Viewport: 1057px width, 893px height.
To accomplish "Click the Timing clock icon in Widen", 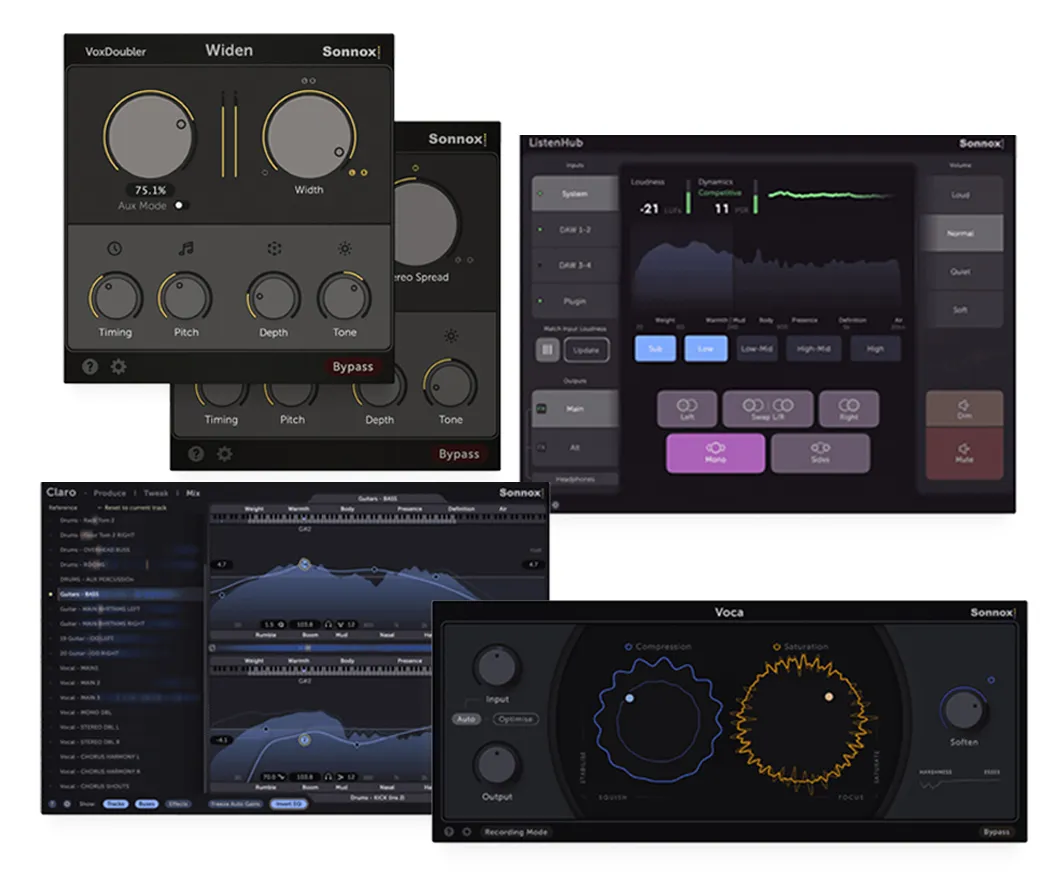I will [x=115, y=249].
